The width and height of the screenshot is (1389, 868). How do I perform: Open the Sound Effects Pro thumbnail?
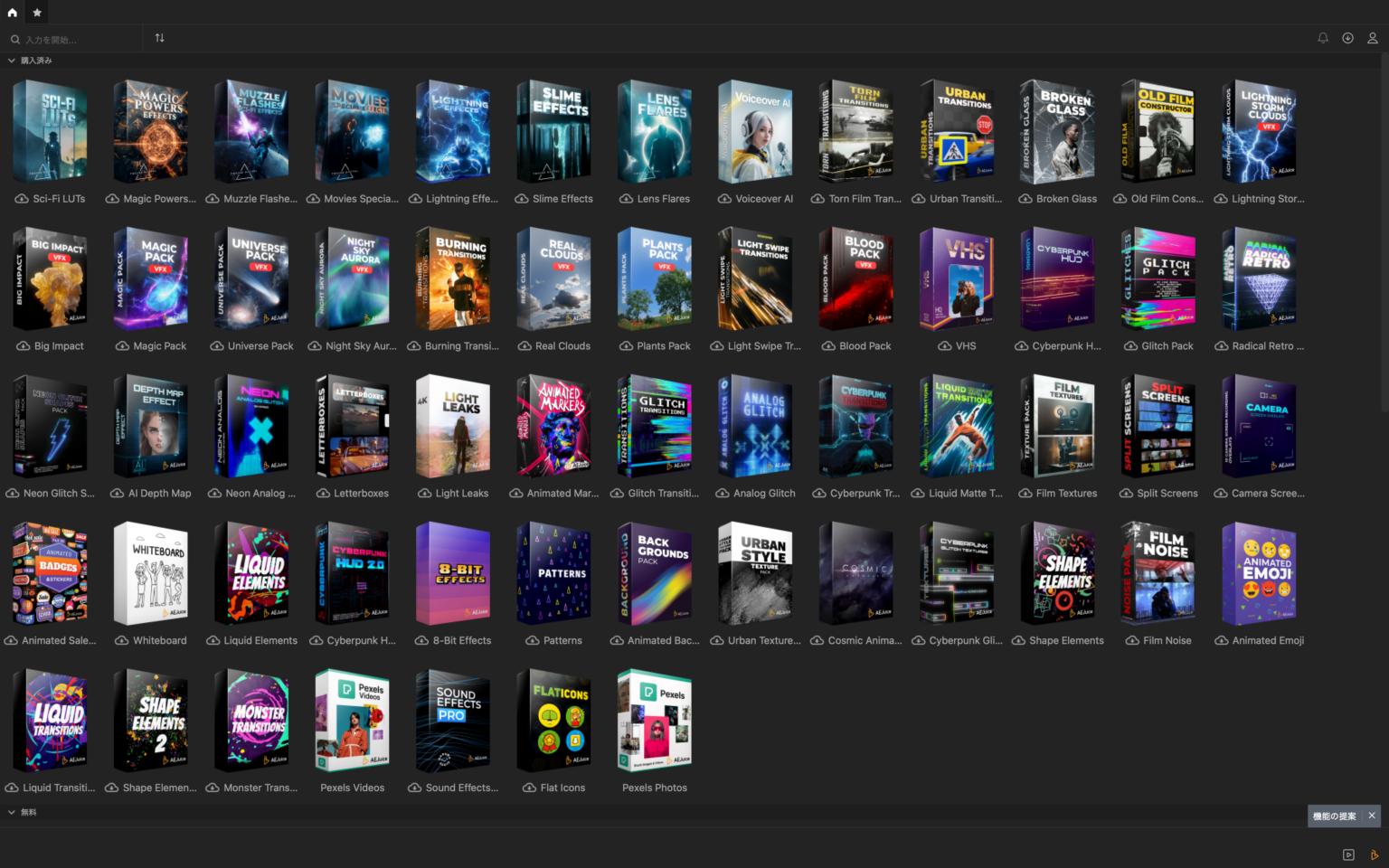pyautogui.click(x=452, y=721)
